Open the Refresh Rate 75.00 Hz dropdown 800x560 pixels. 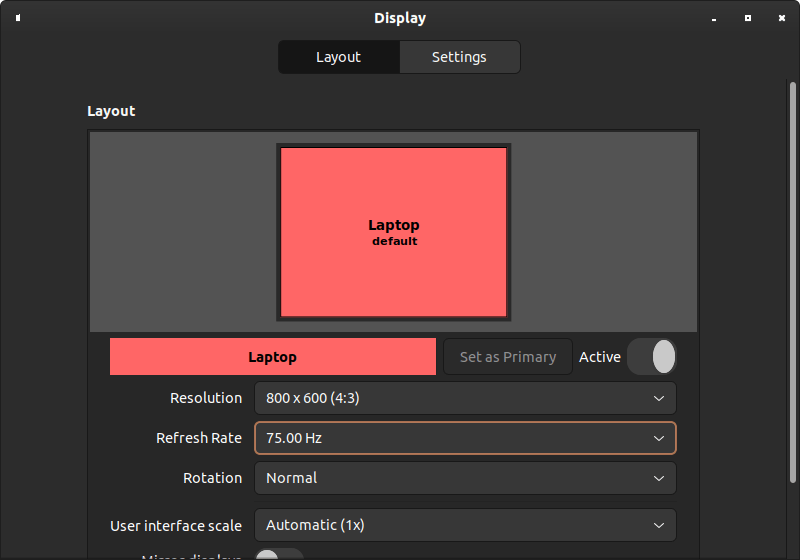465,438
